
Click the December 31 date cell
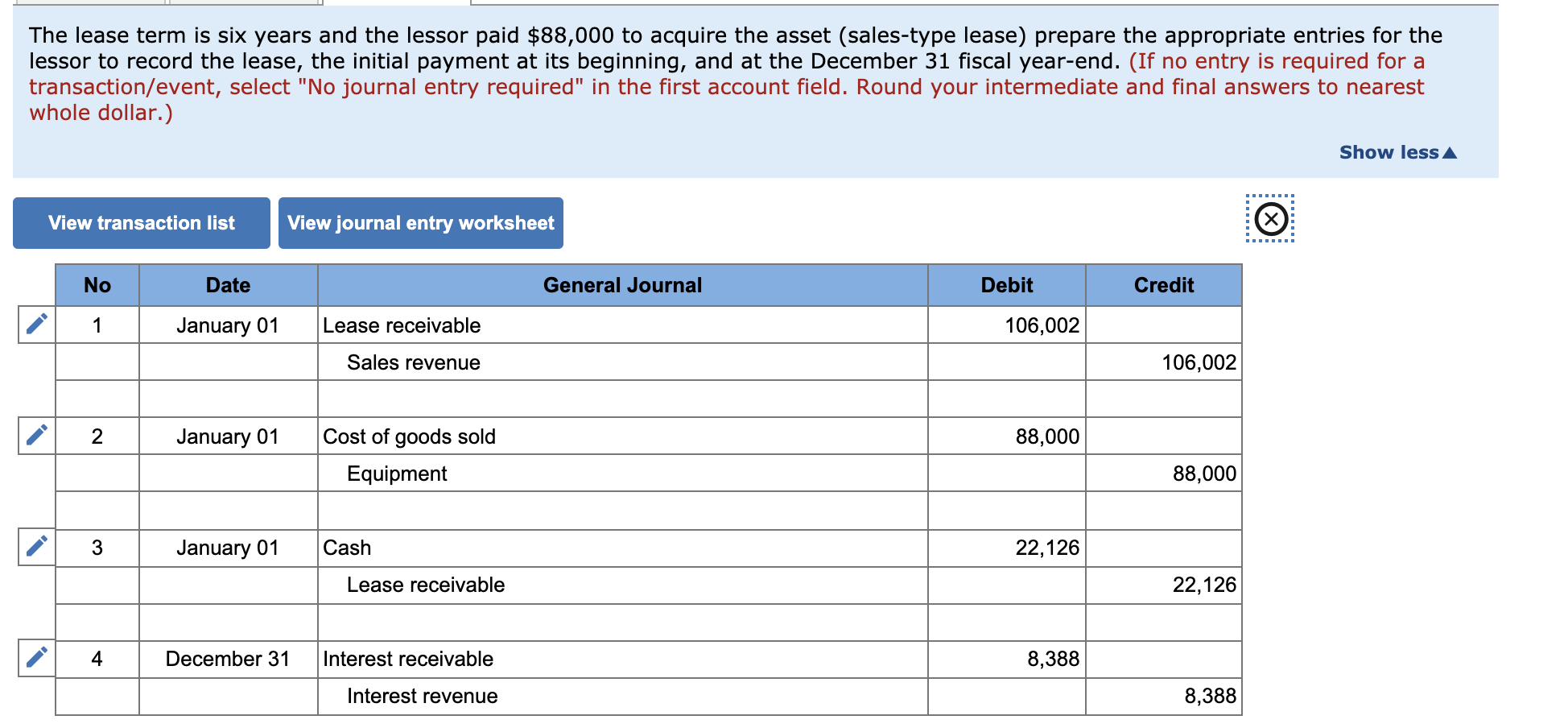(229, 659)
